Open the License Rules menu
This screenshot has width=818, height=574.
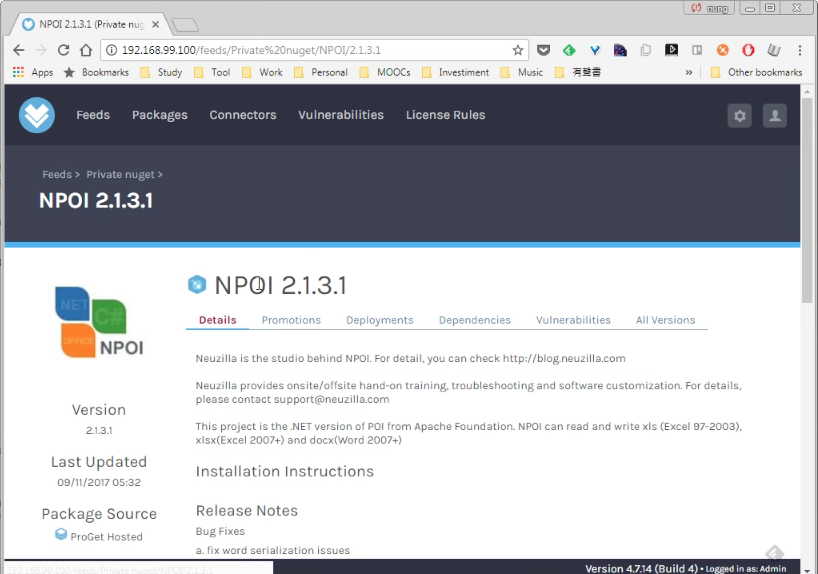pos(446,115)
